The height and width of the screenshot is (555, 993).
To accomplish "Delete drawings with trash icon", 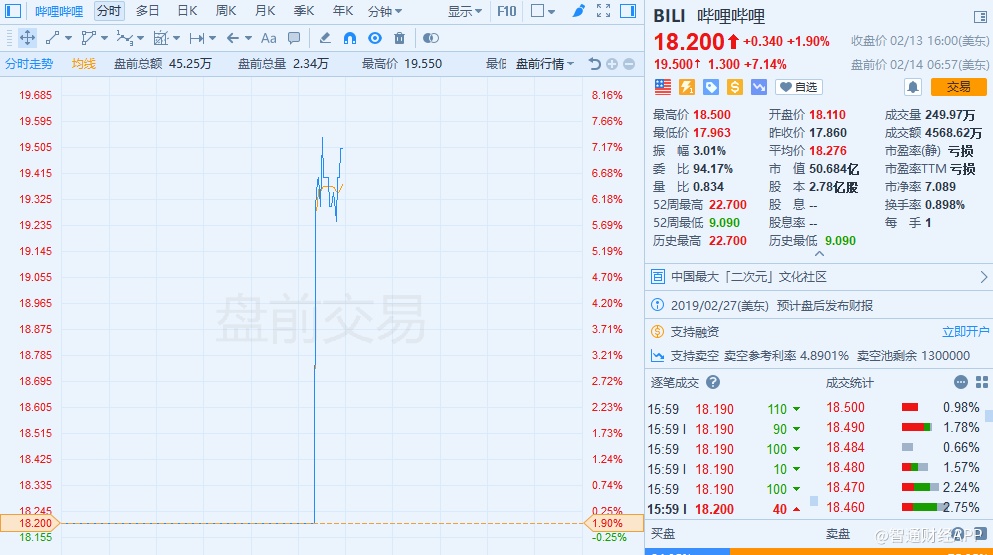I will click(x=400, y=38).
